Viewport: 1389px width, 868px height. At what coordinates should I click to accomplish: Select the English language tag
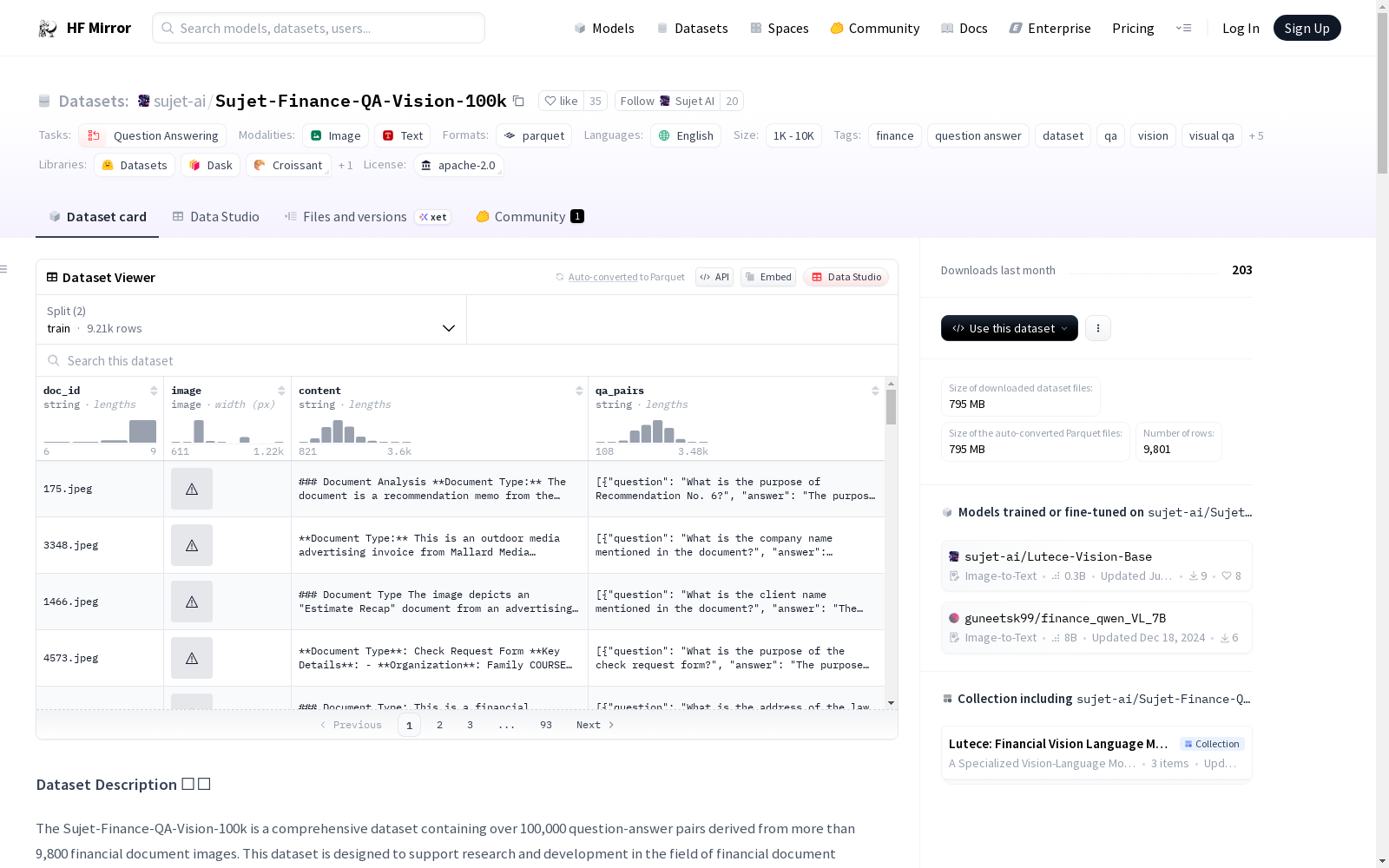coord(686,135)
